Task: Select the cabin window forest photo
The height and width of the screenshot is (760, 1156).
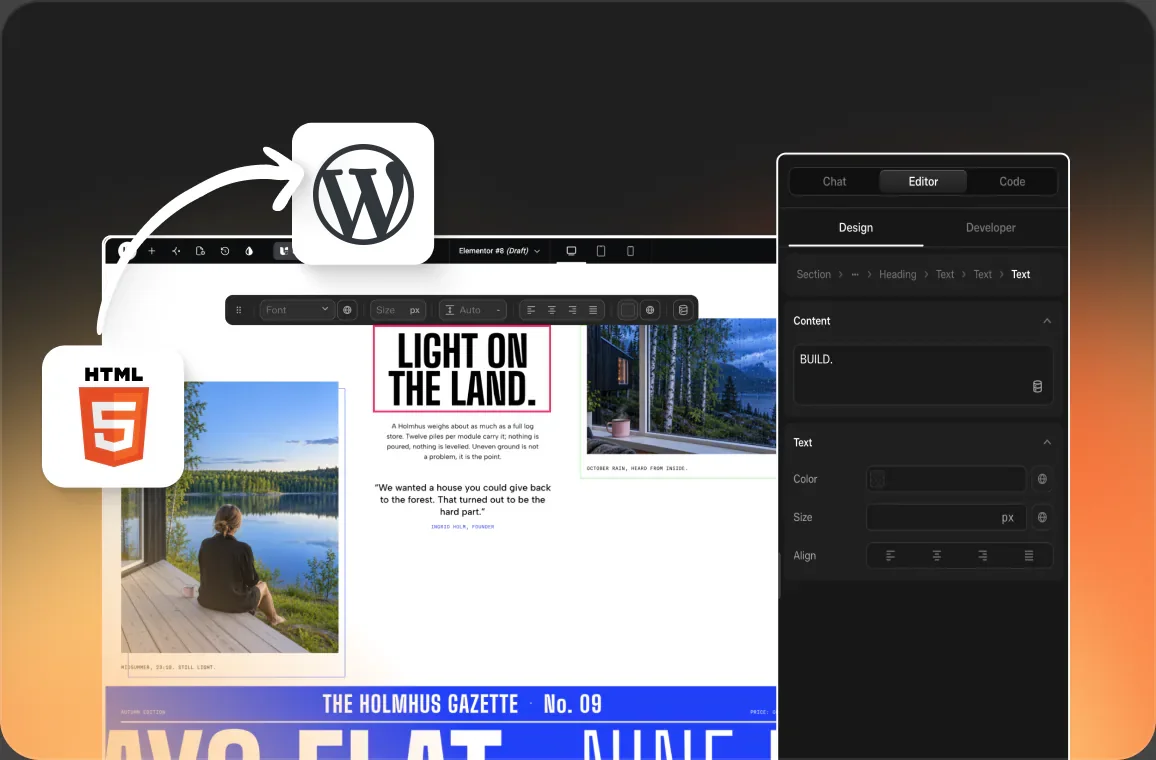Action: click(x=681, y=386)
